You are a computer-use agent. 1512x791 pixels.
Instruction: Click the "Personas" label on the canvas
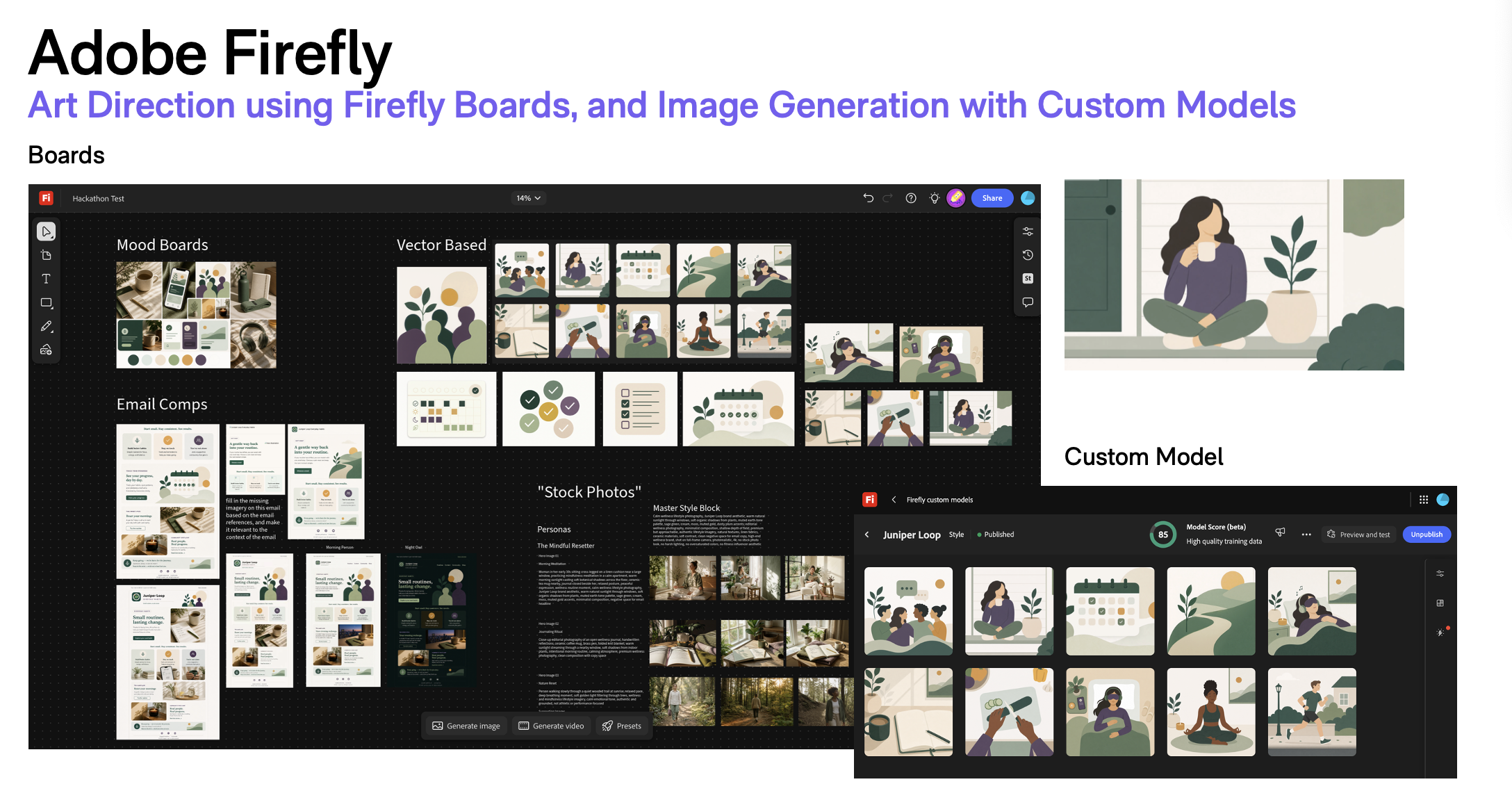pyautogui.click(x=554, y=530)
